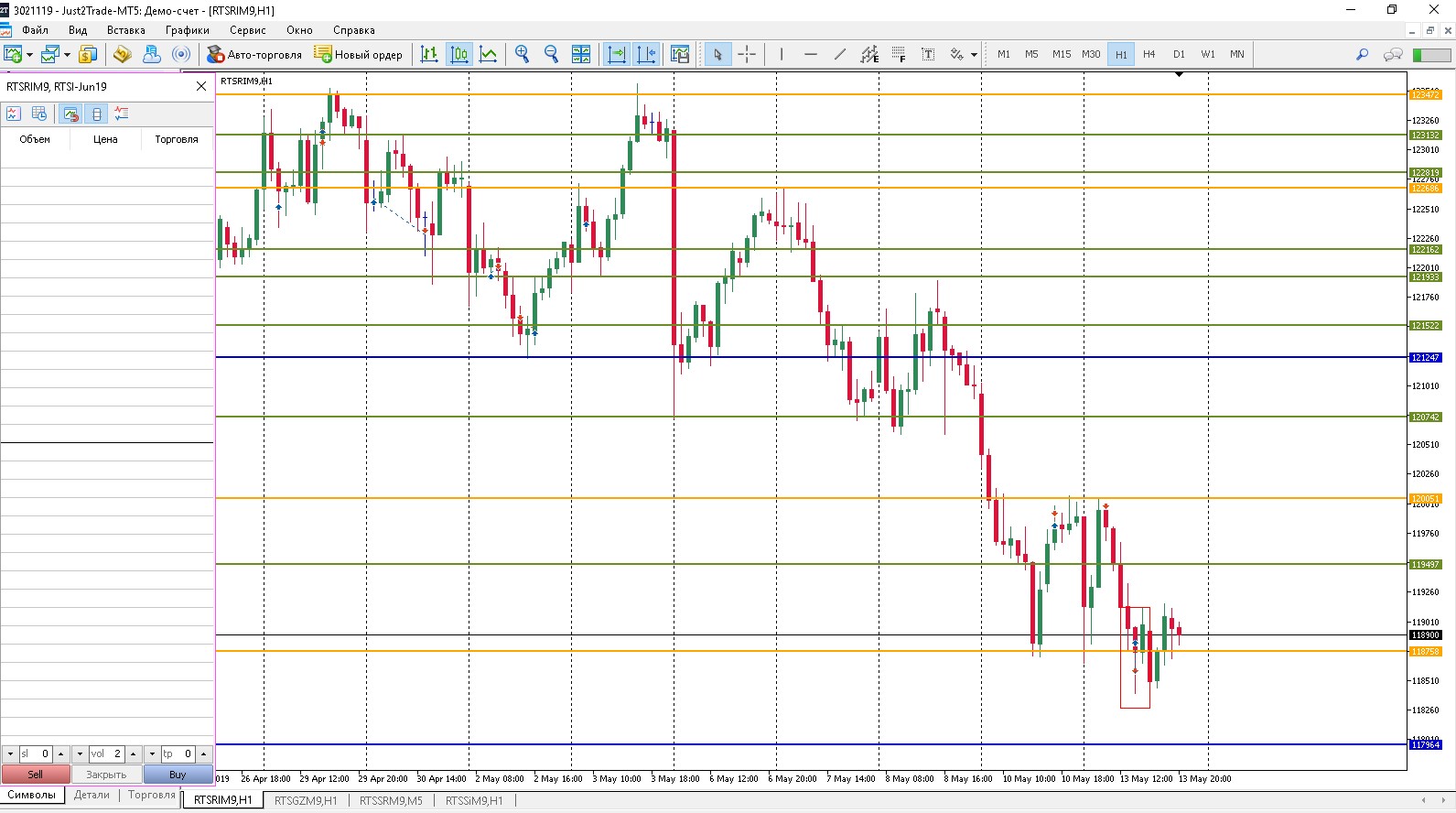Switch timeframe to D1
1456x813 pixels.
point(1179,54)
